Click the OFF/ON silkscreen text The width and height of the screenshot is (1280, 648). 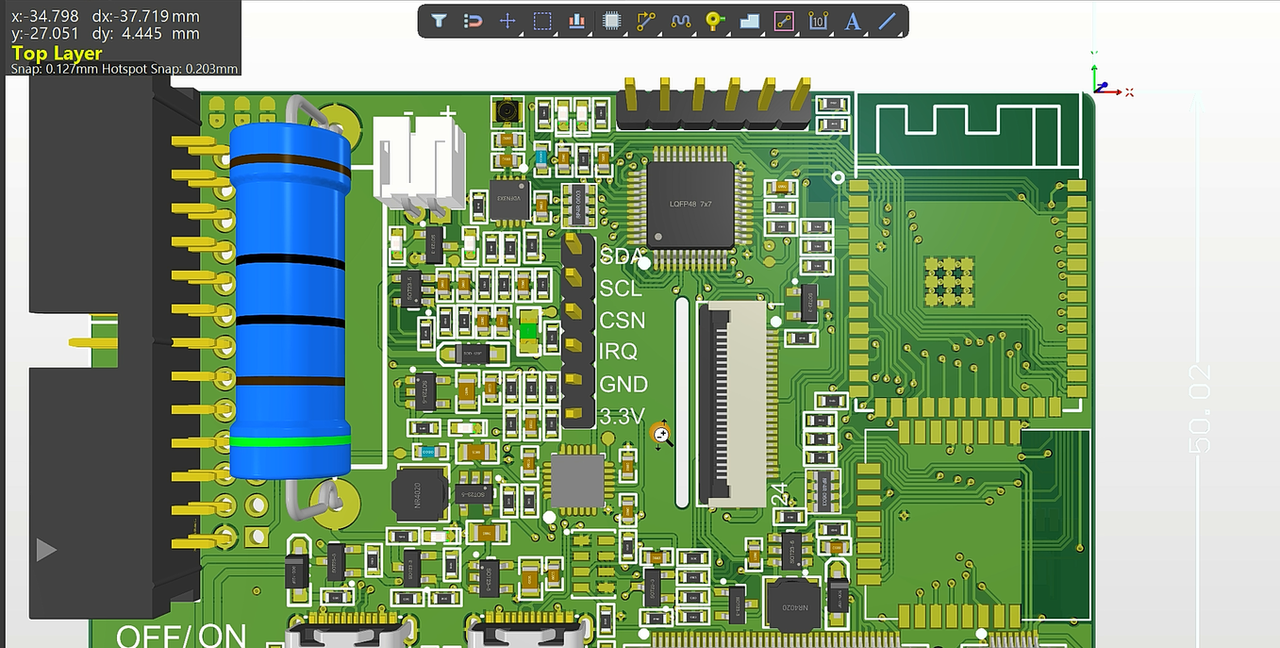coord(181,635)
